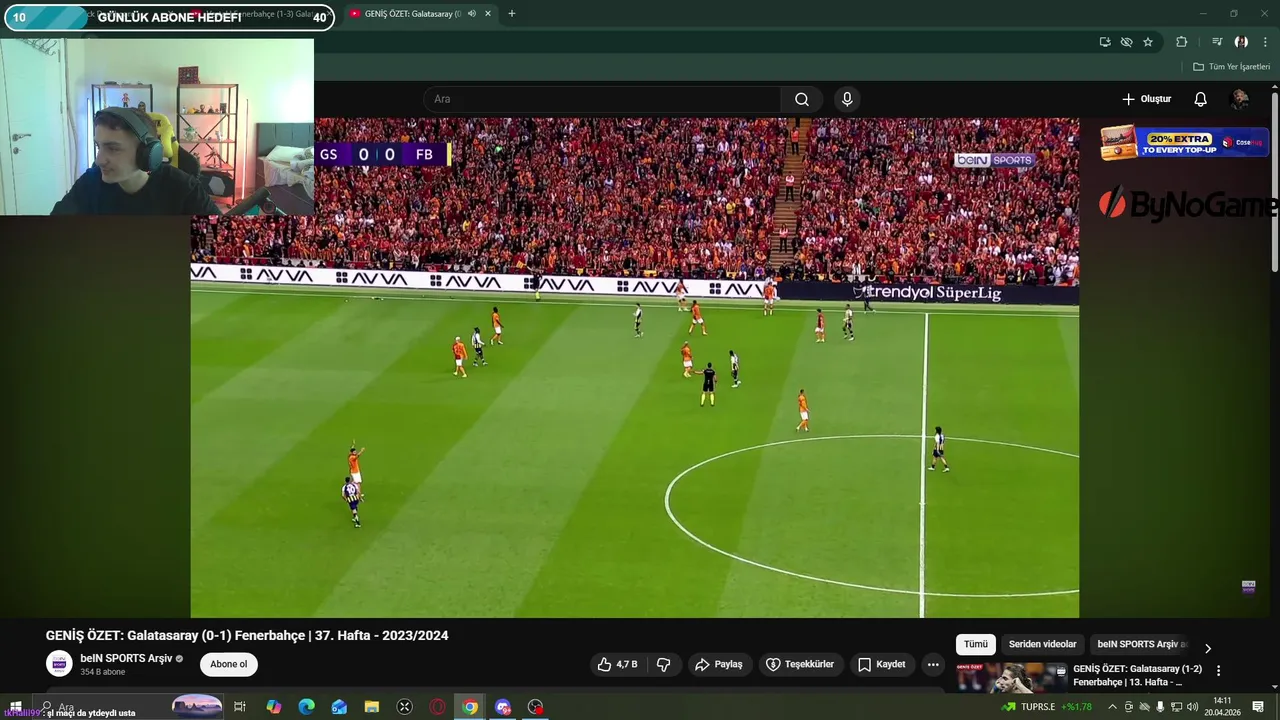Viewport: 1280px width, 720px height.
Task: Click the video player area to pause
Action: [x=635, y=368]
